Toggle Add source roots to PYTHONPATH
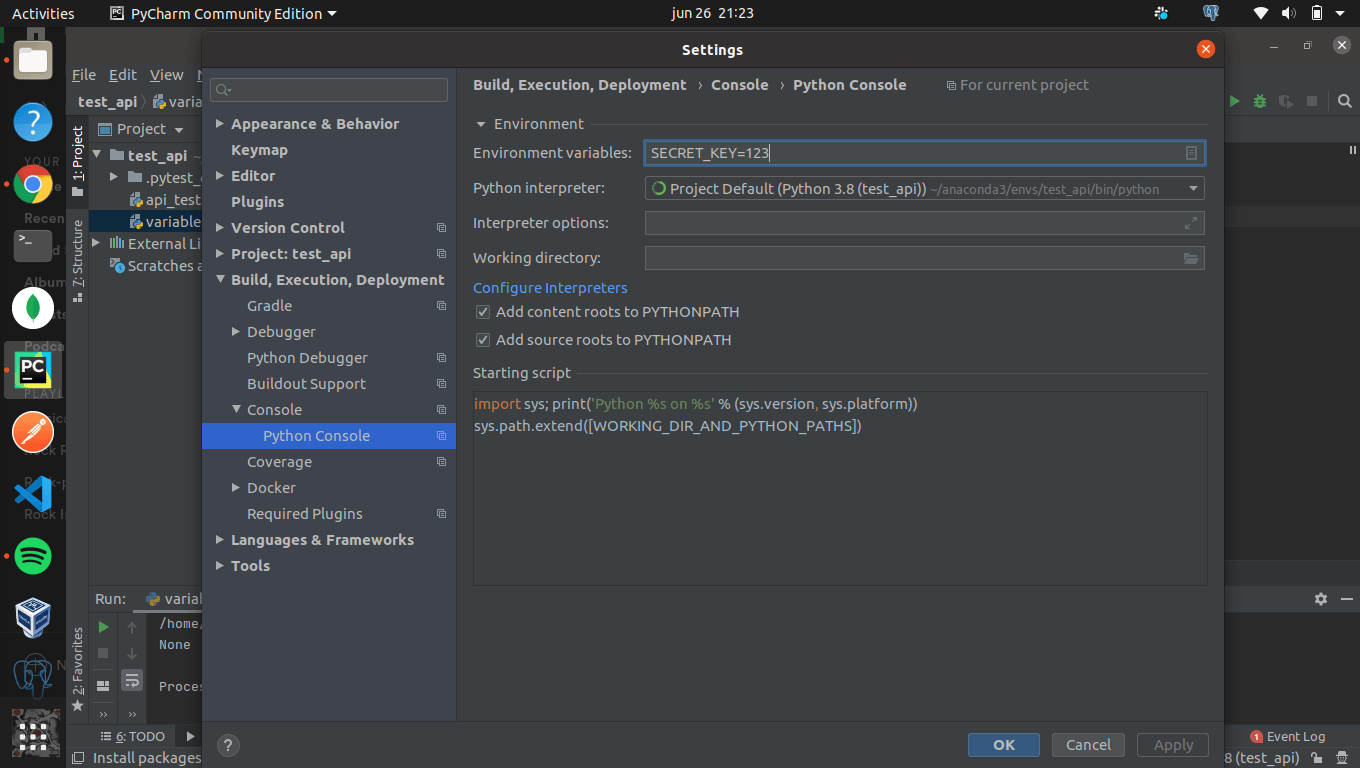The height and width of the screenshot is (768, 1360). pyautogui.click(x=483, y=340)
